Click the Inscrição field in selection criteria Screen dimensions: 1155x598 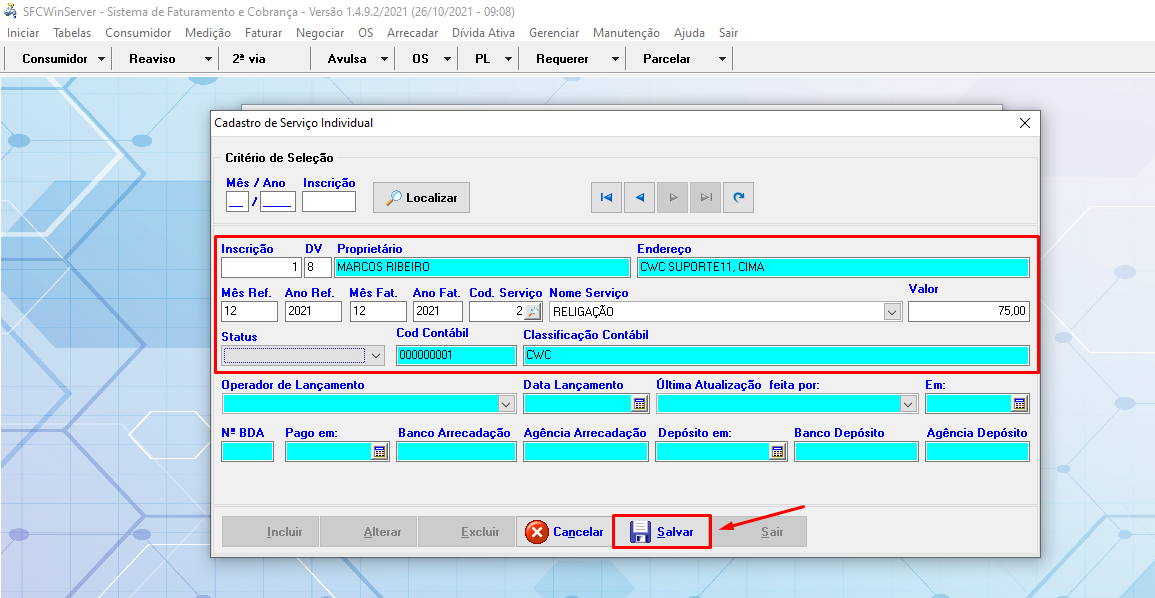(328, 202)
